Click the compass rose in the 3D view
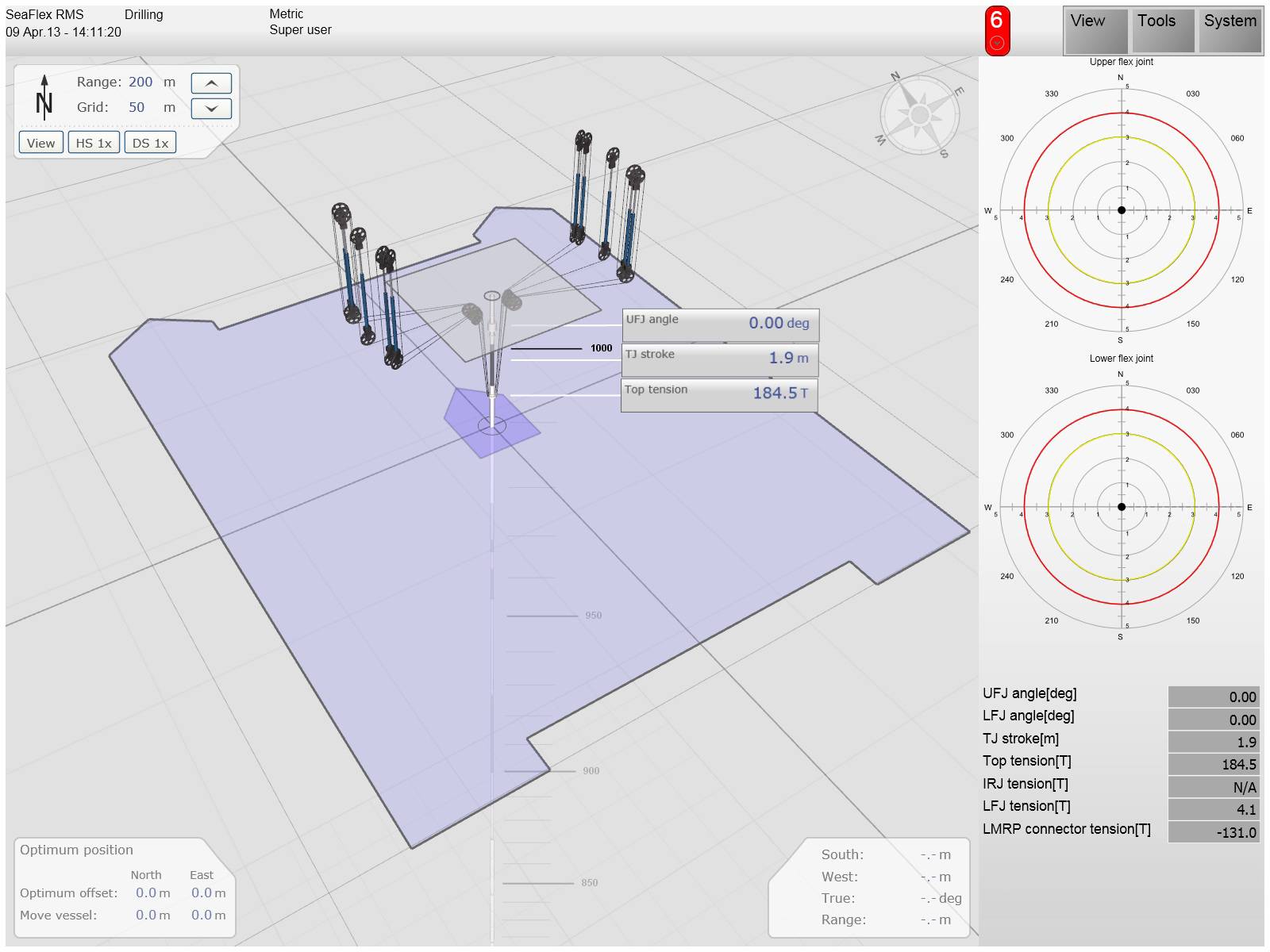The width and height of the screenshot is (1270, 952). click(x=919, y=115)
